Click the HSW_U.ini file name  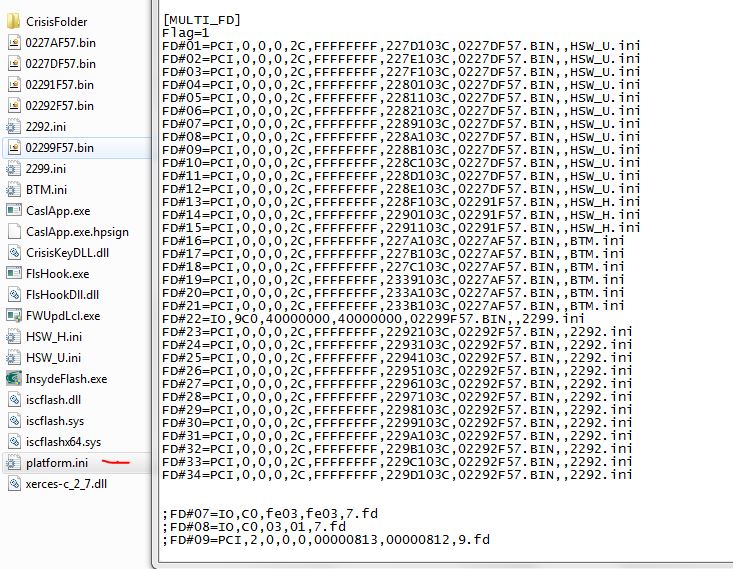pos(53,358)
